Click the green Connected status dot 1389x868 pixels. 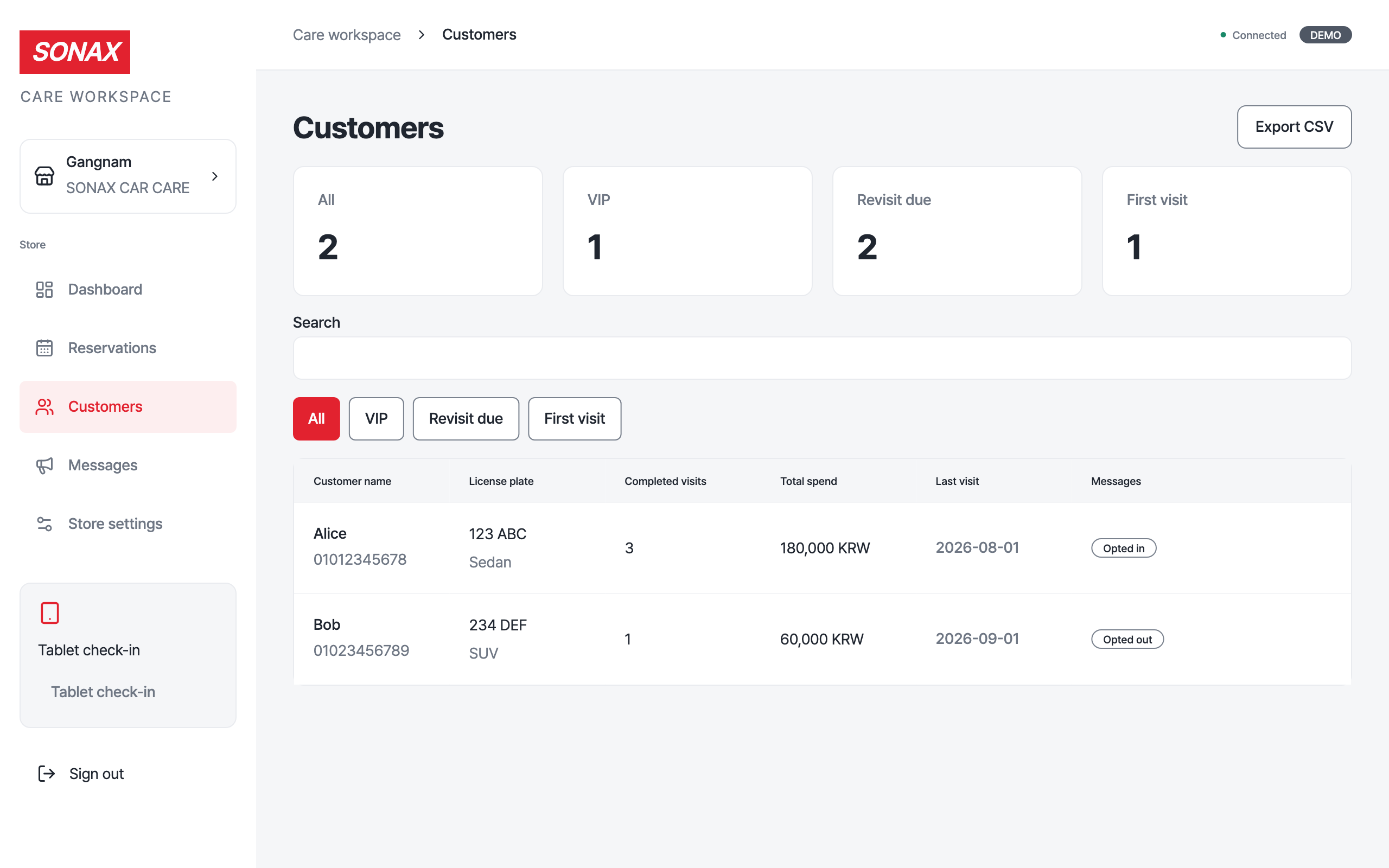point(1223,35)
